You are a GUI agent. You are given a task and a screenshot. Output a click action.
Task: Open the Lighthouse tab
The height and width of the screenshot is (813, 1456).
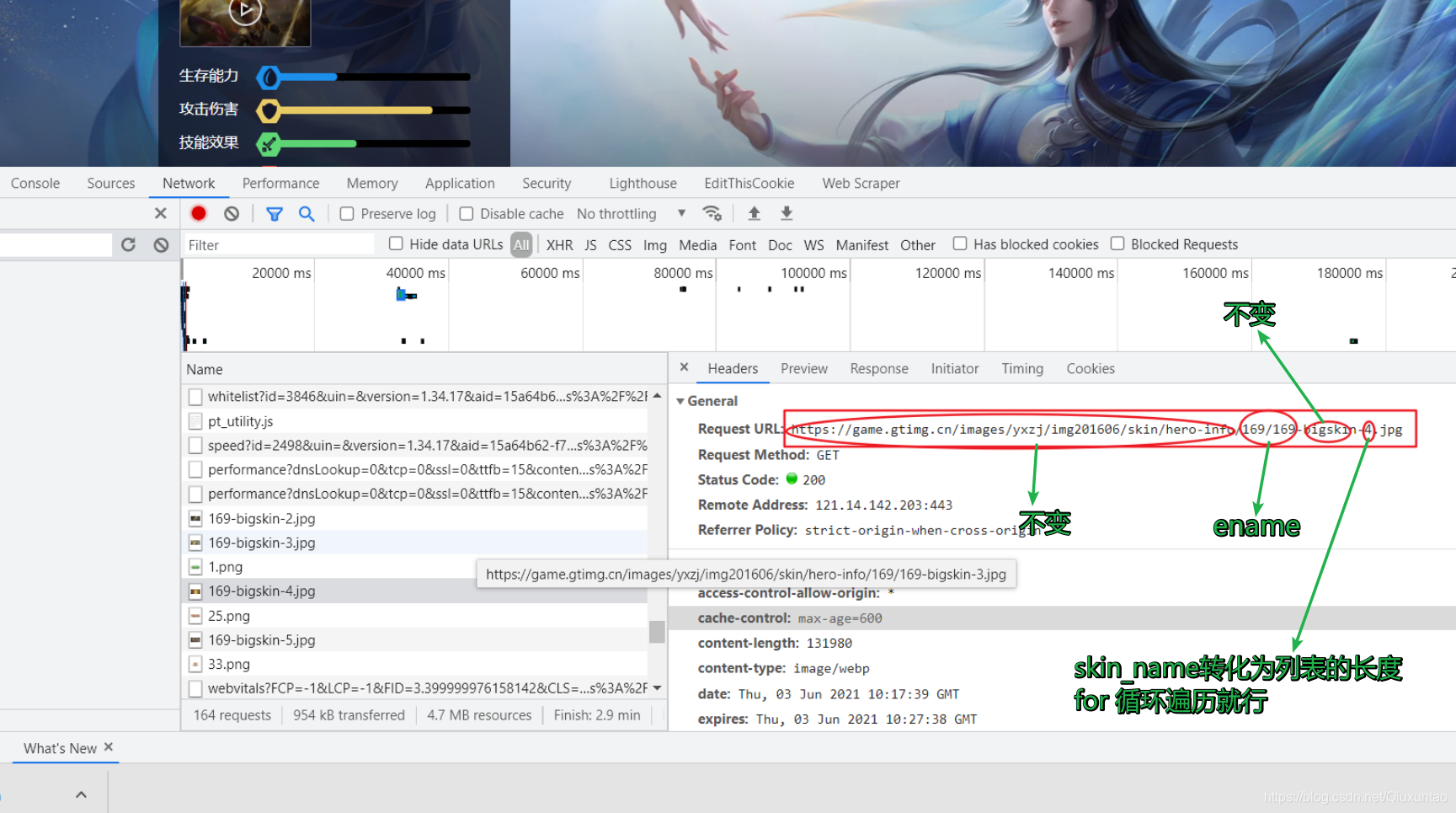pos(643,183)
